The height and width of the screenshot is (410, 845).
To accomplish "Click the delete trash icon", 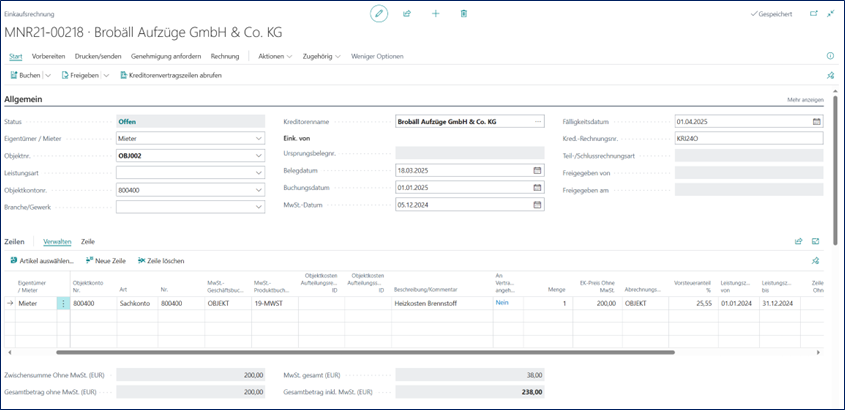I will [464, 14].
